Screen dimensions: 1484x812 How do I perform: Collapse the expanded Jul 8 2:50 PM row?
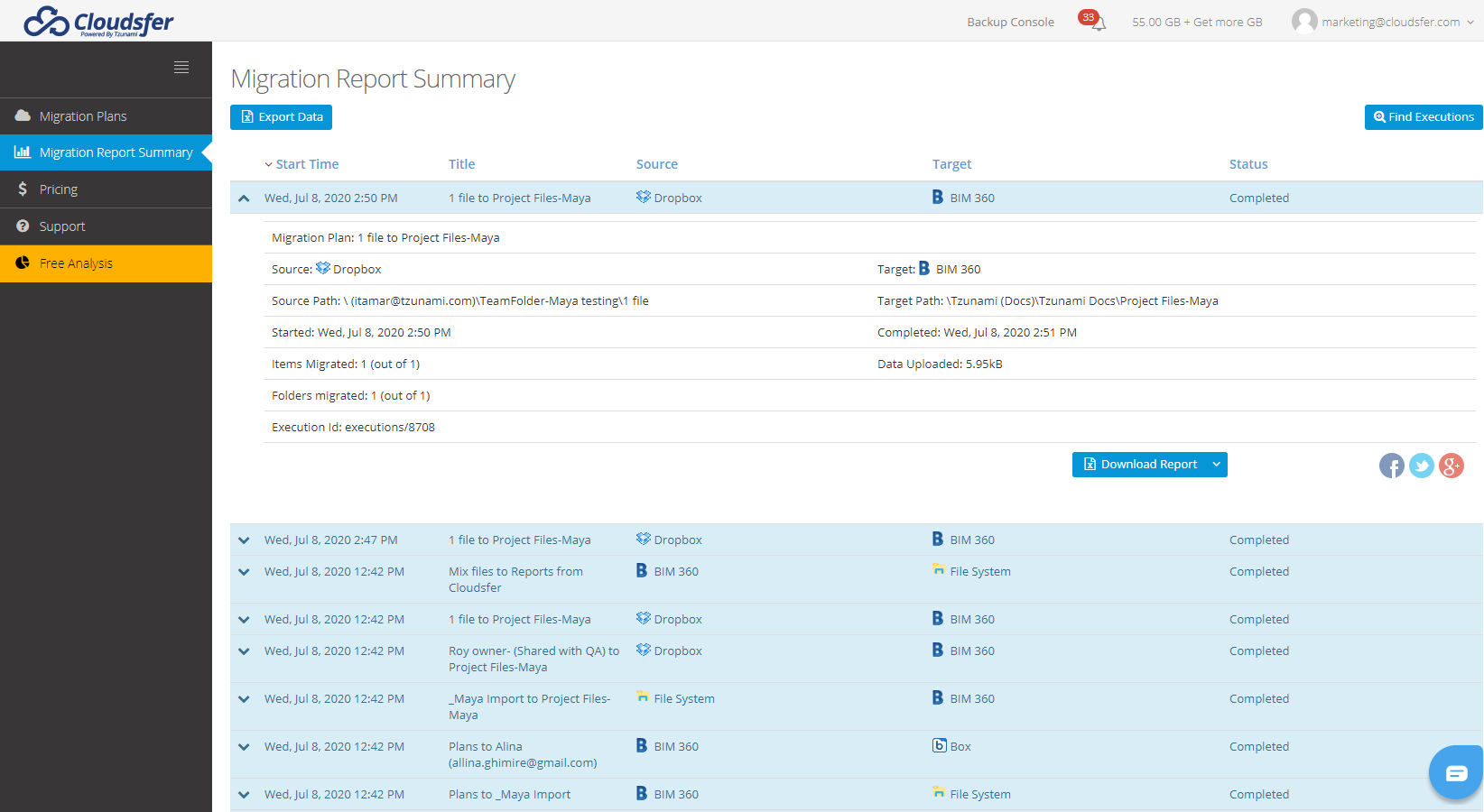244,198
